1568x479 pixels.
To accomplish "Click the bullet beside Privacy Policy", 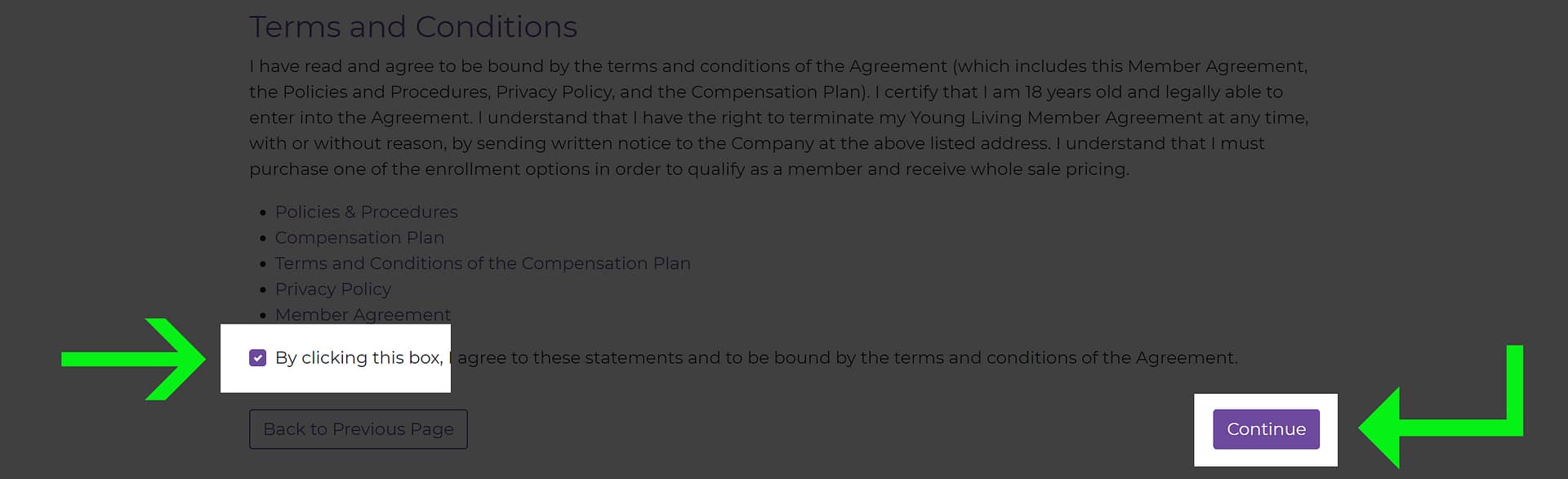I will coord(263,290).
